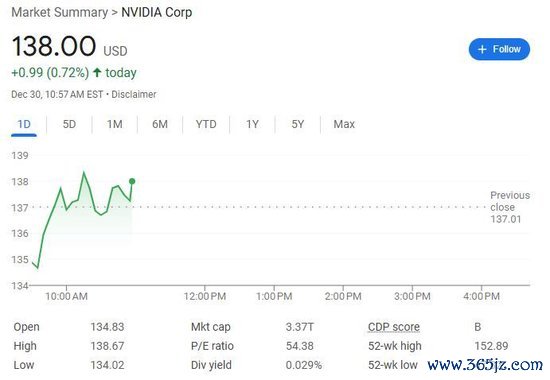Switch to the 5D chart tab
Viewport: 550px width, 380px height.
point(69,124)
